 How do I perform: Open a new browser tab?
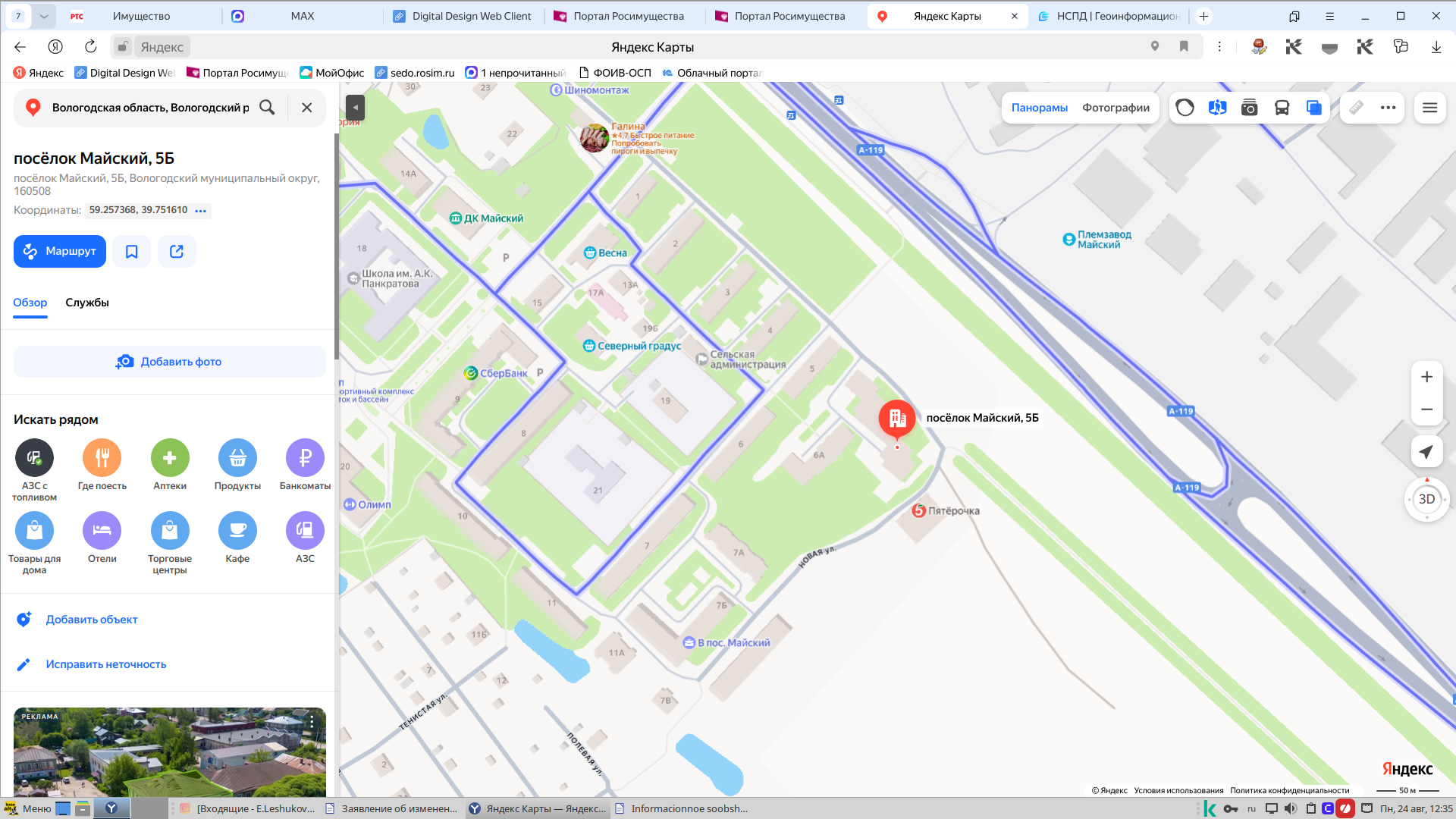(1203, 16)
